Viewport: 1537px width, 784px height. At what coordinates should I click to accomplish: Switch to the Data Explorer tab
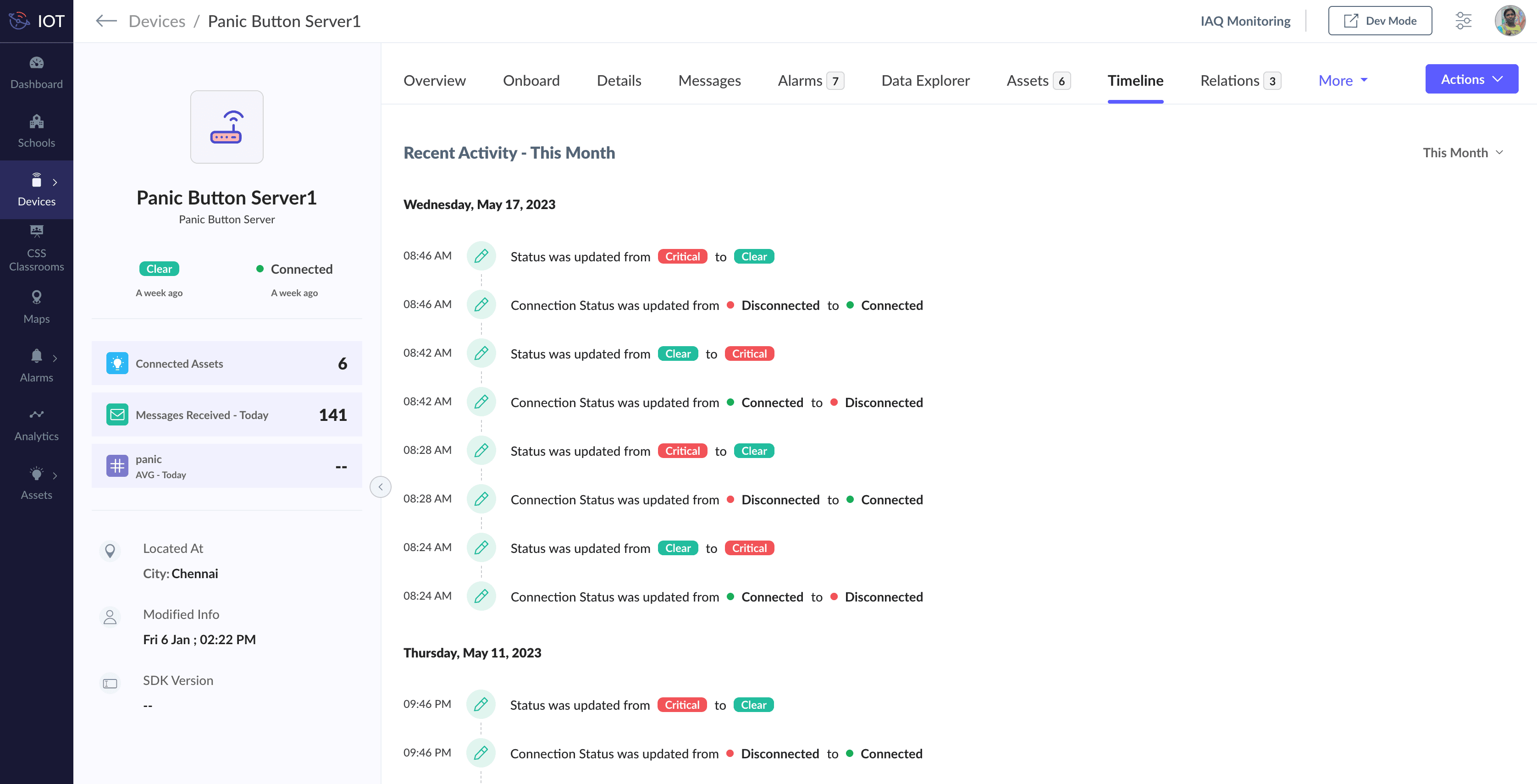[925, 81]
